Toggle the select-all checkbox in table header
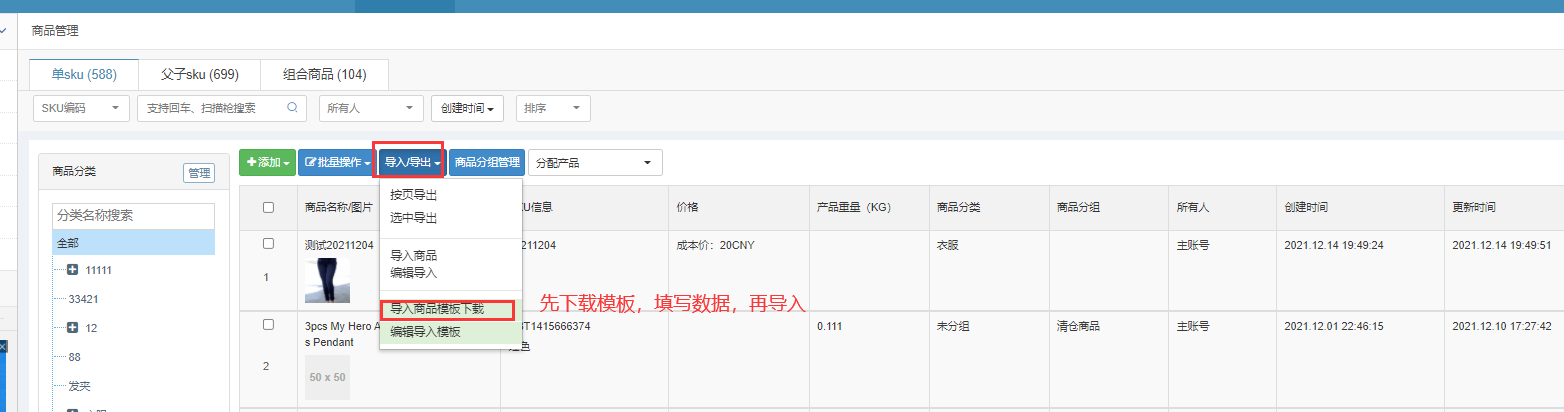 click(267, 208)
